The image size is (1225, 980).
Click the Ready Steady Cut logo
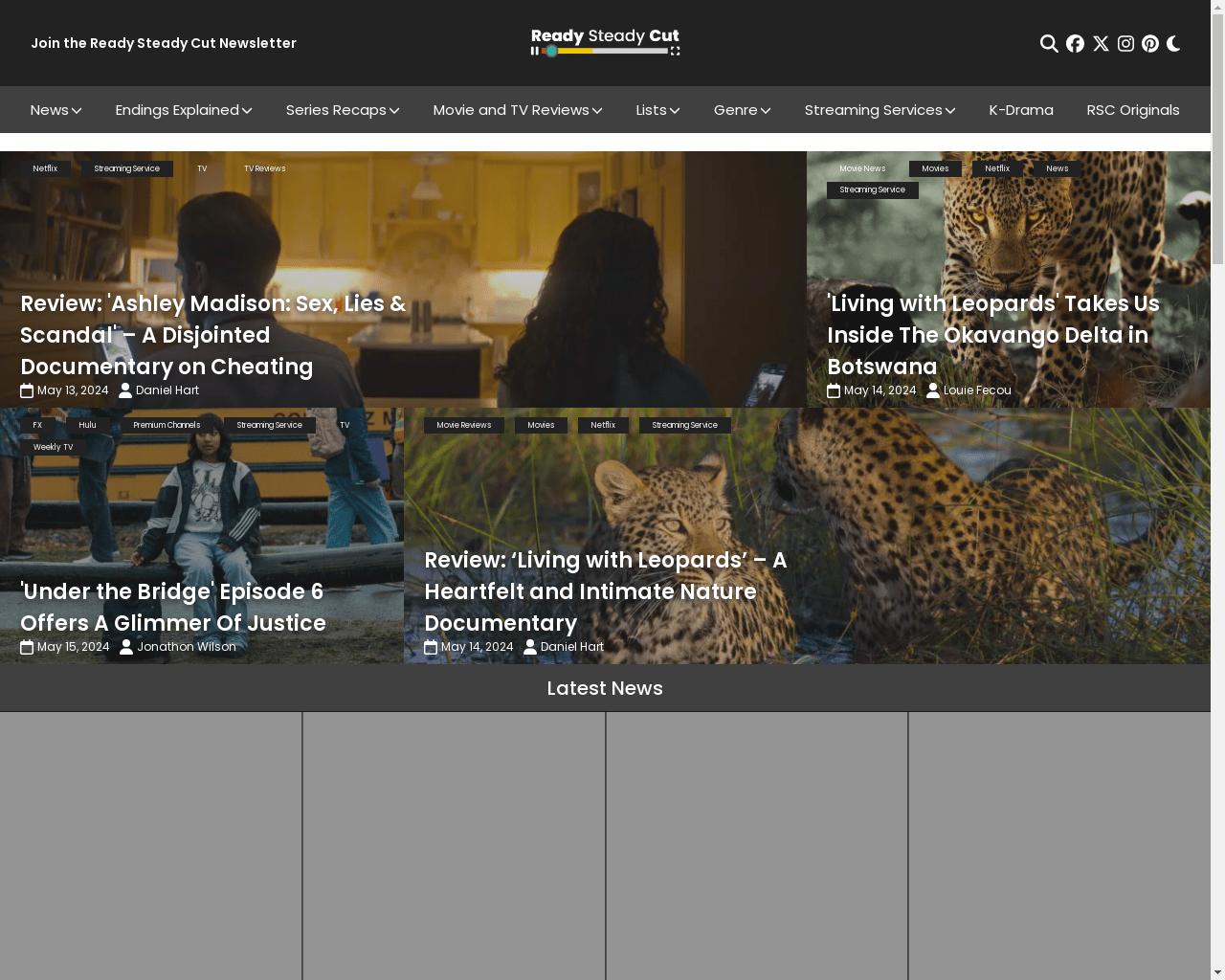point(605,42)
